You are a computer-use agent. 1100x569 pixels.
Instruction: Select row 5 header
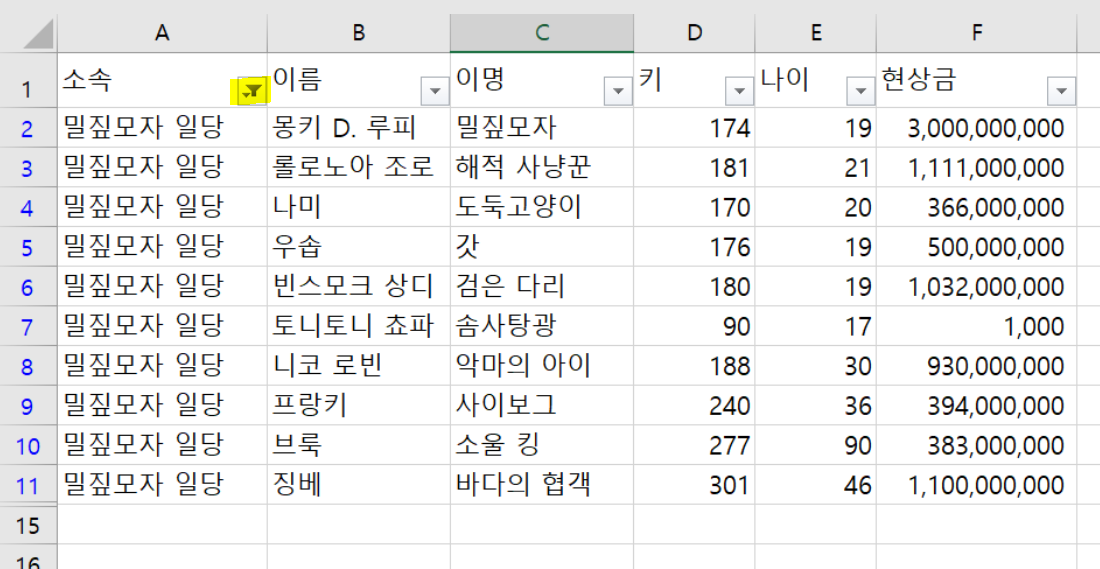pos(28,248)
